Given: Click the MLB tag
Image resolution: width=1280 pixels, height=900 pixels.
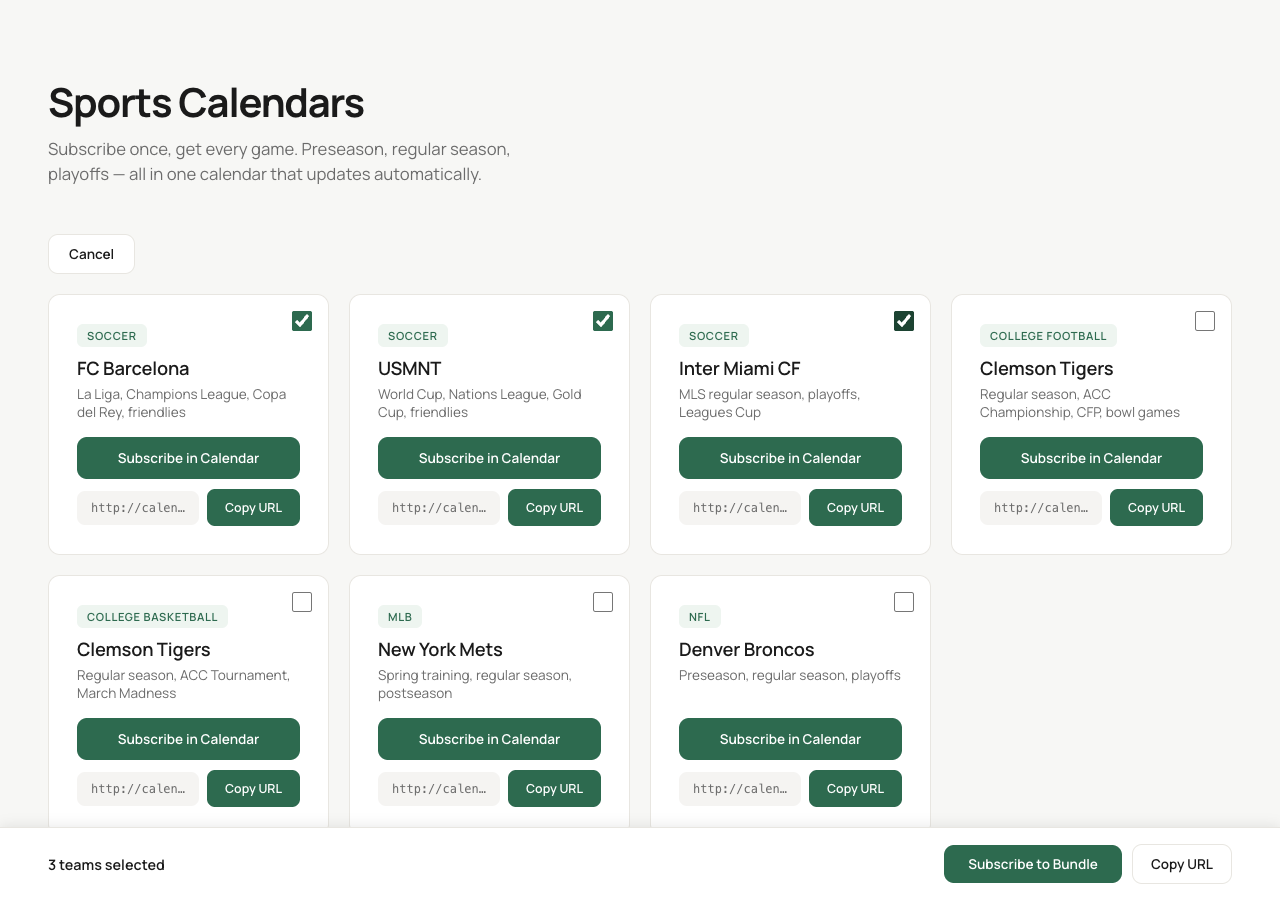Looking at the screenshot, I should (400, 617).
